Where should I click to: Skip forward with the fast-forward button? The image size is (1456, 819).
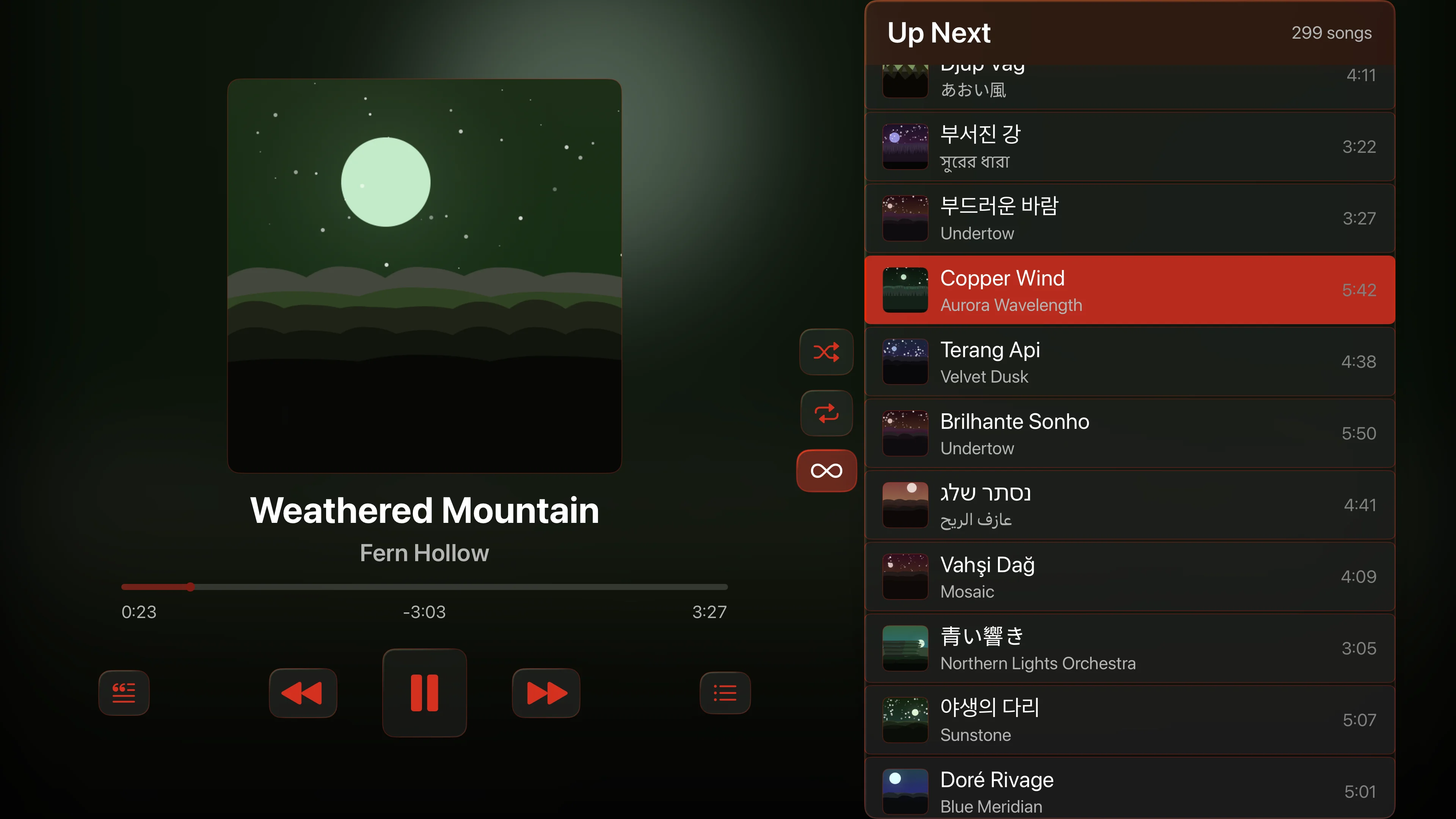click(546, 693)
